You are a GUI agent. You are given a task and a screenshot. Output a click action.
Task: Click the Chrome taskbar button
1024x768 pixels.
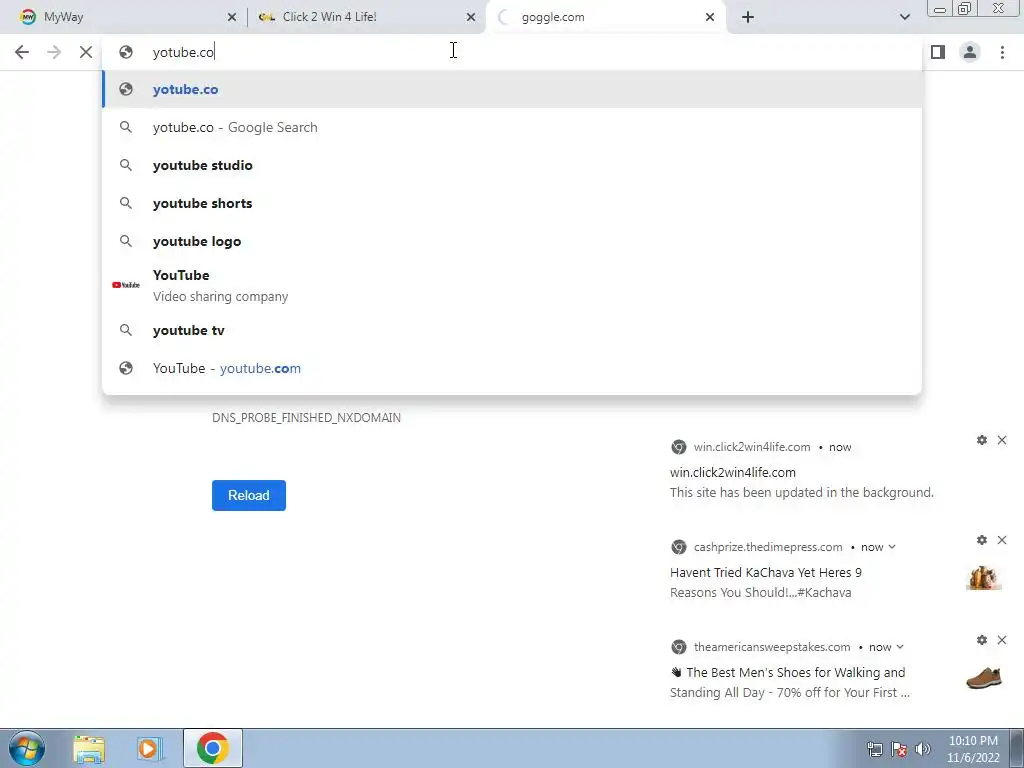[212, 748]
